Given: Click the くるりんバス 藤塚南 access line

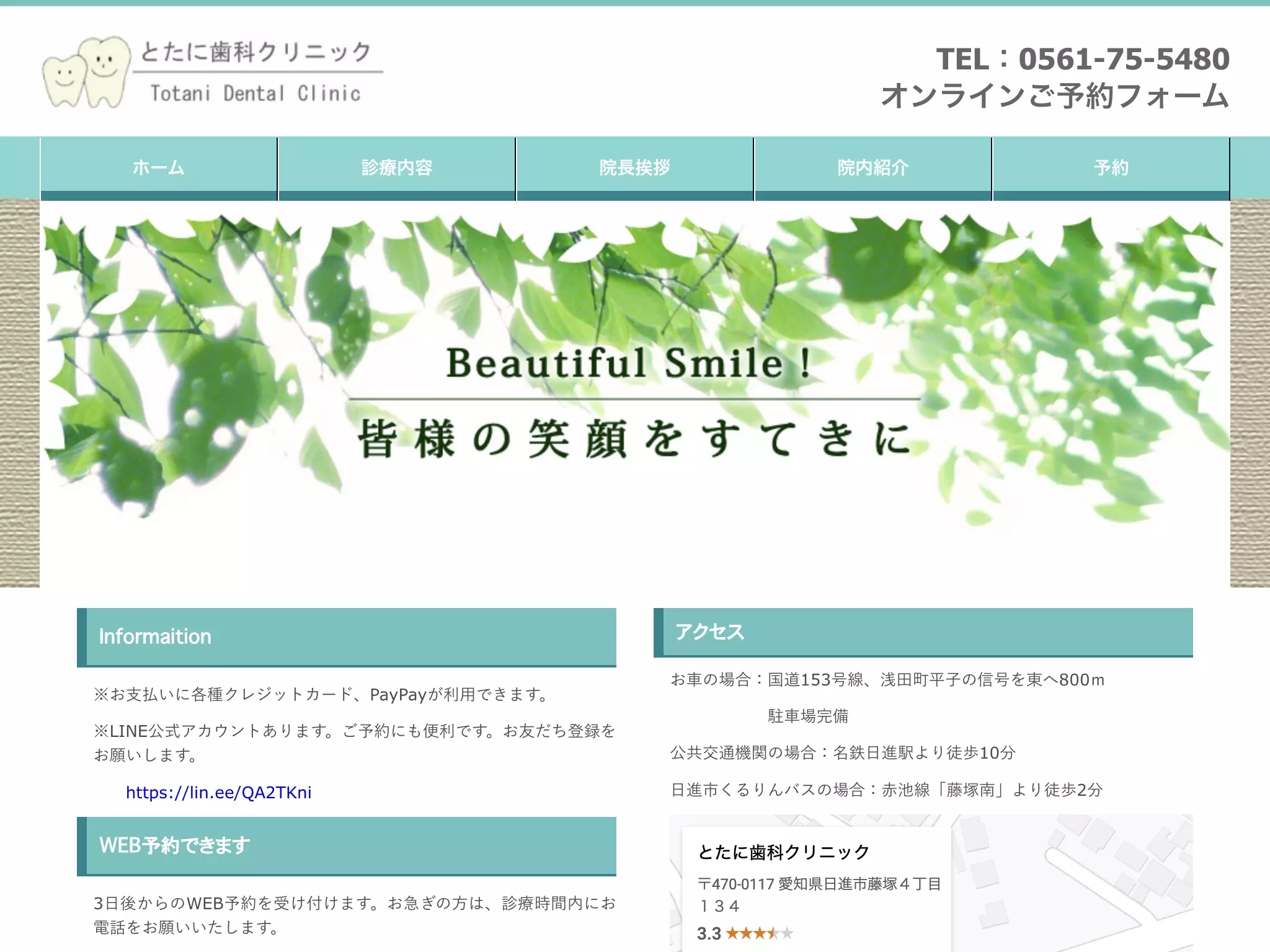Looking at the screenshot, I should point(887,790).
